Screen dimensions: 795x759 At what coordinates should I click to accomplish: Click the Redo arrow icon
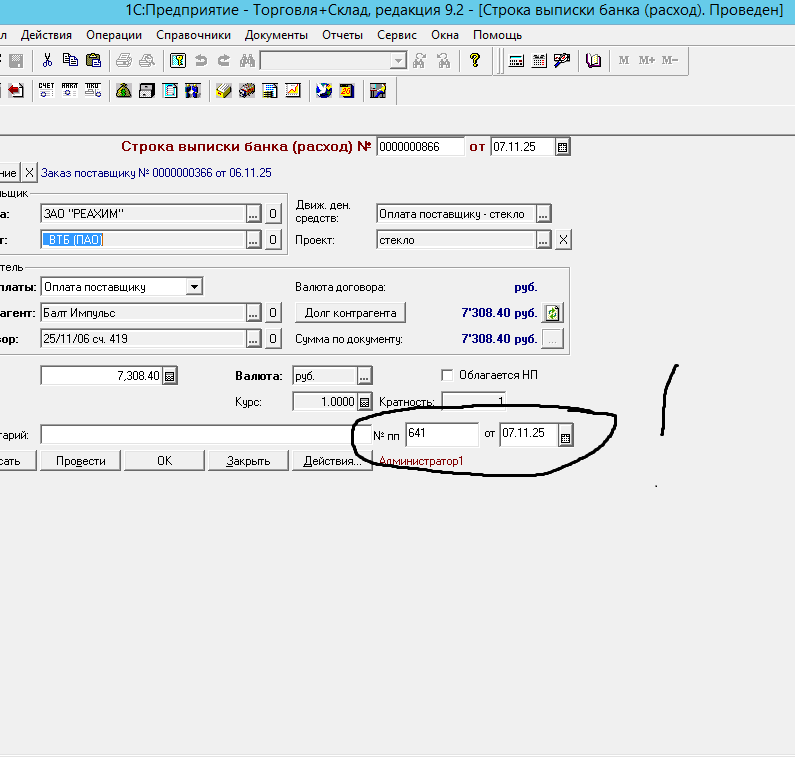(224, 61)
